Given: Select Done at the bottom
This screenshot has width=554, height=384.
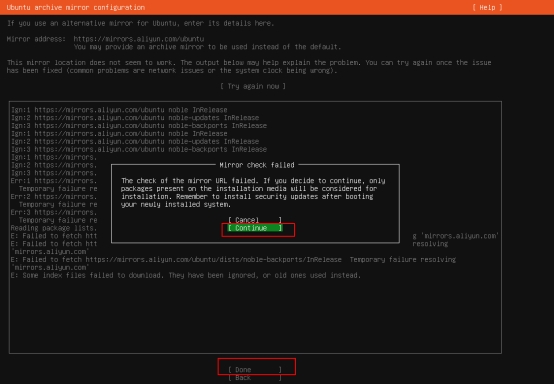Looking at the screenshot, I should [255, 370].
